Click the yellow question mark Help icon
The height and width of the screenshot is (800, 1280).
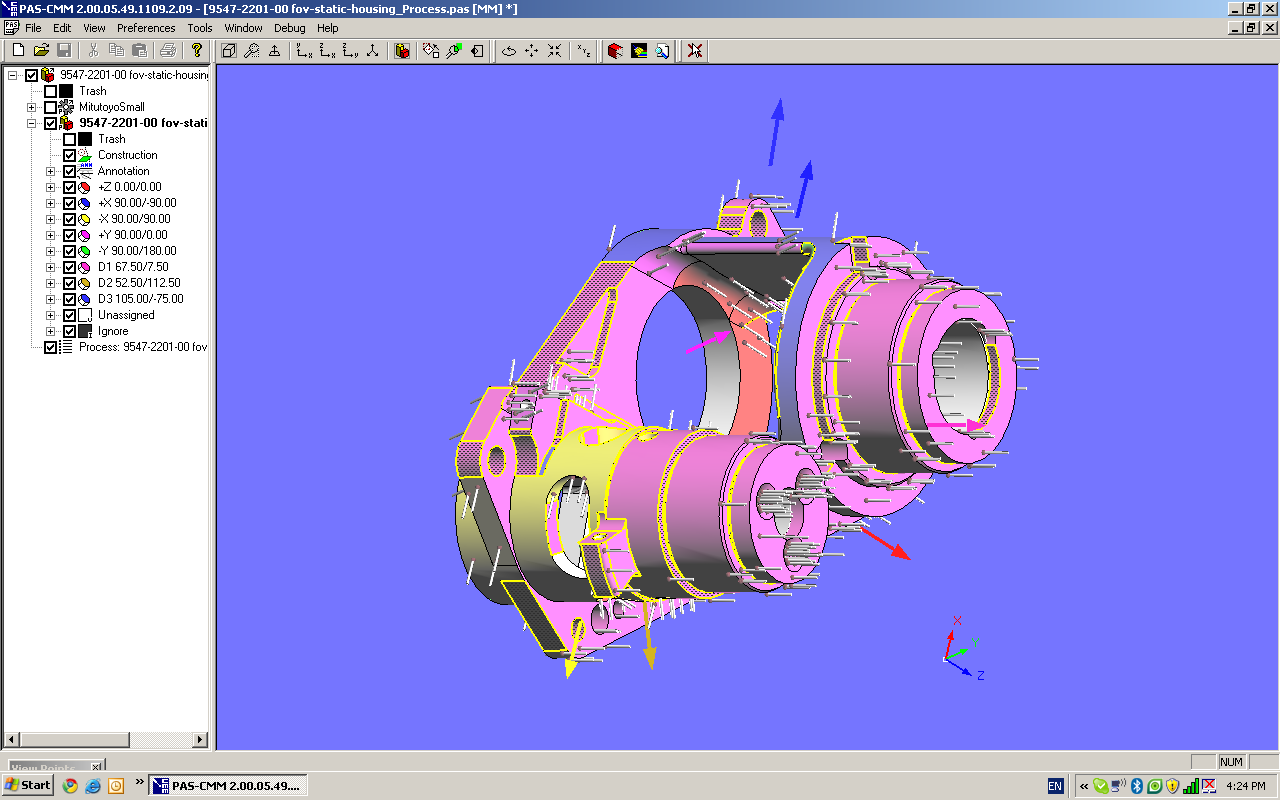point(197,51)
